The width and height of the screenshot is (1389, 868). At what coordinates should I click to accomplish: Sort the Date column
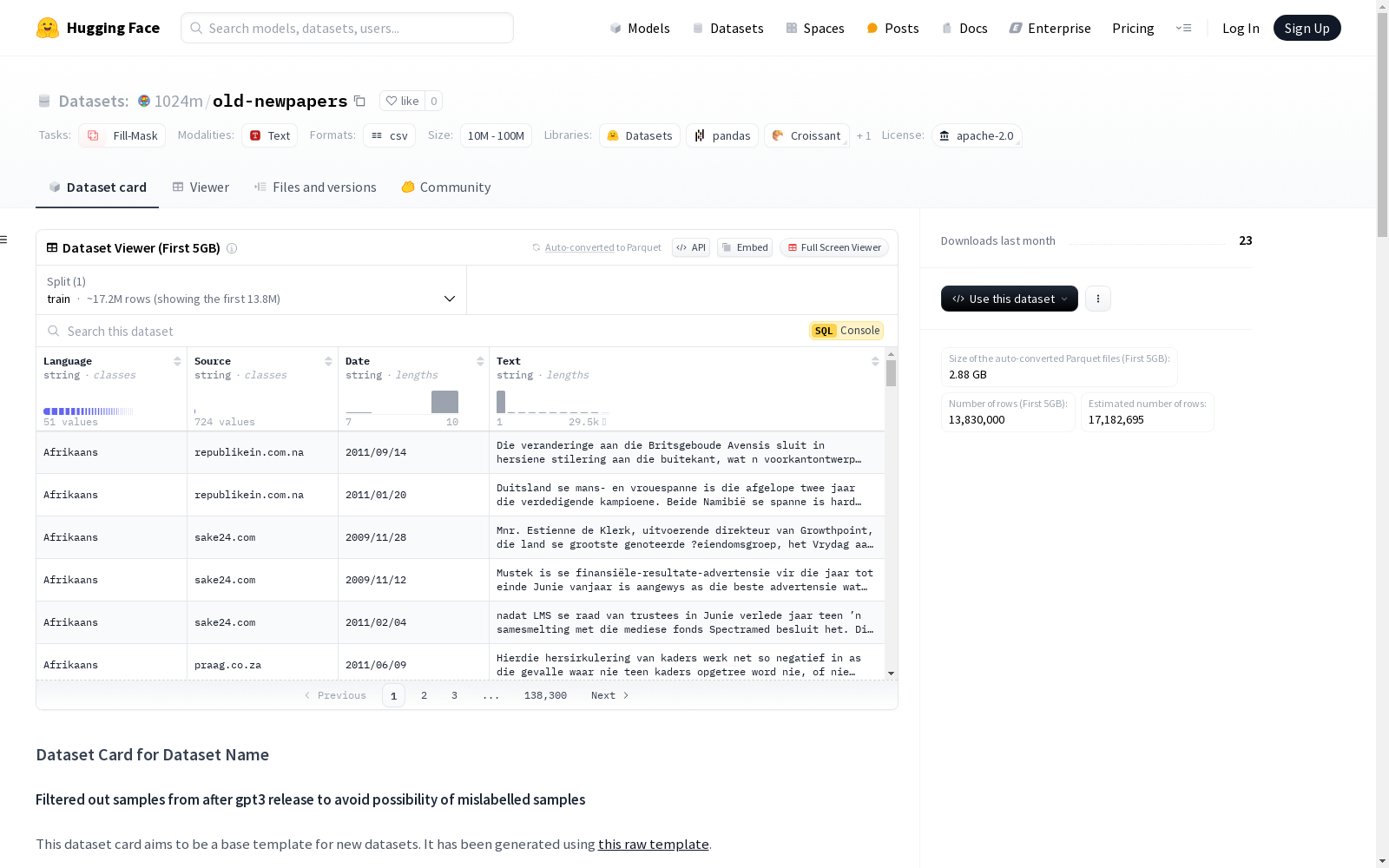(480, 361)
